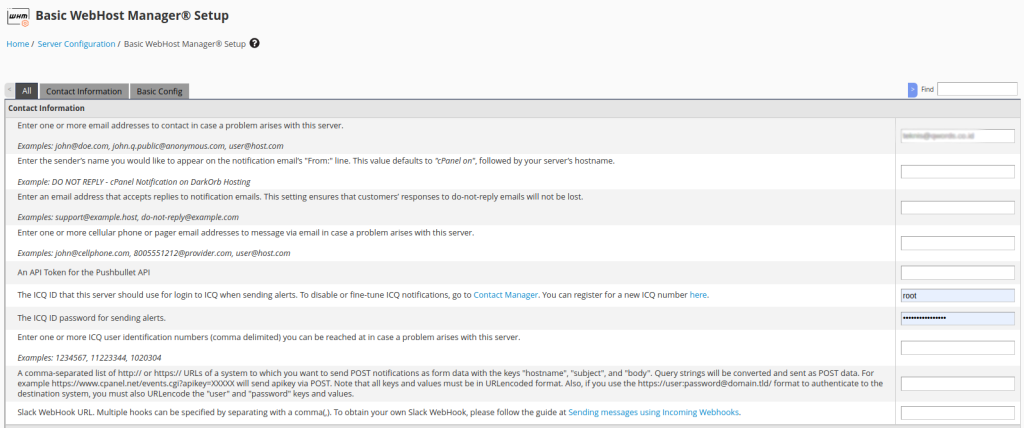This screenshot has width=1024, height=428.
Task: Open Server Configuration breadcrumb link
Action: coord(76,44)
